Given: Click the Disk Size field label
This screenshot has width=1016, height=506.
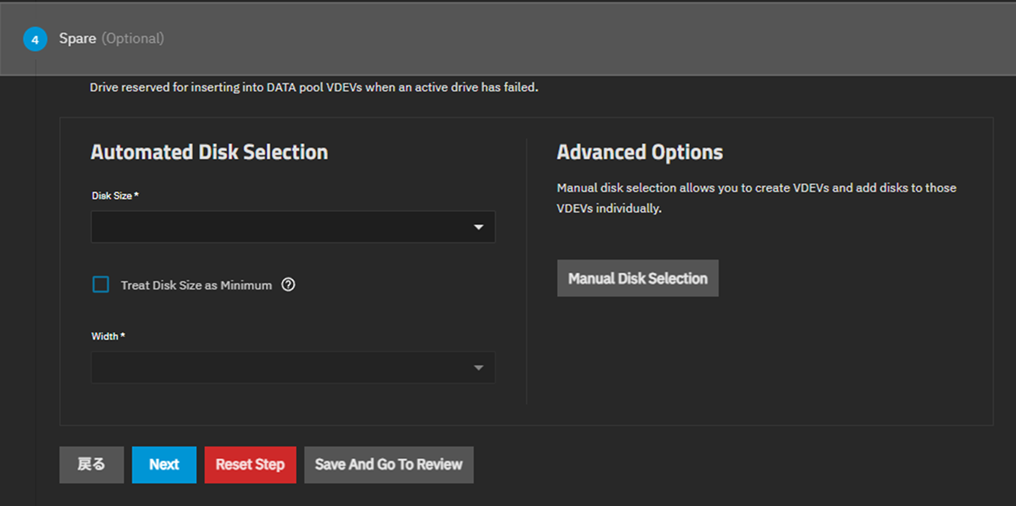Looking at the screenshot, I should [115, 196].
